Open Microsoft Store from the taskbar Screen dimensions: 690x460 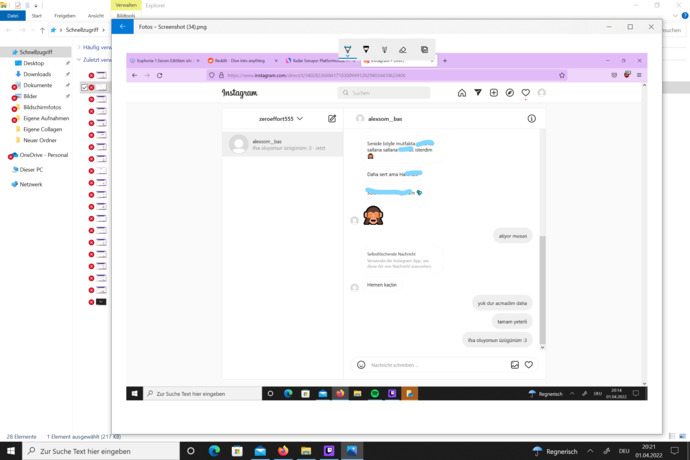click(x=237, y=451)
